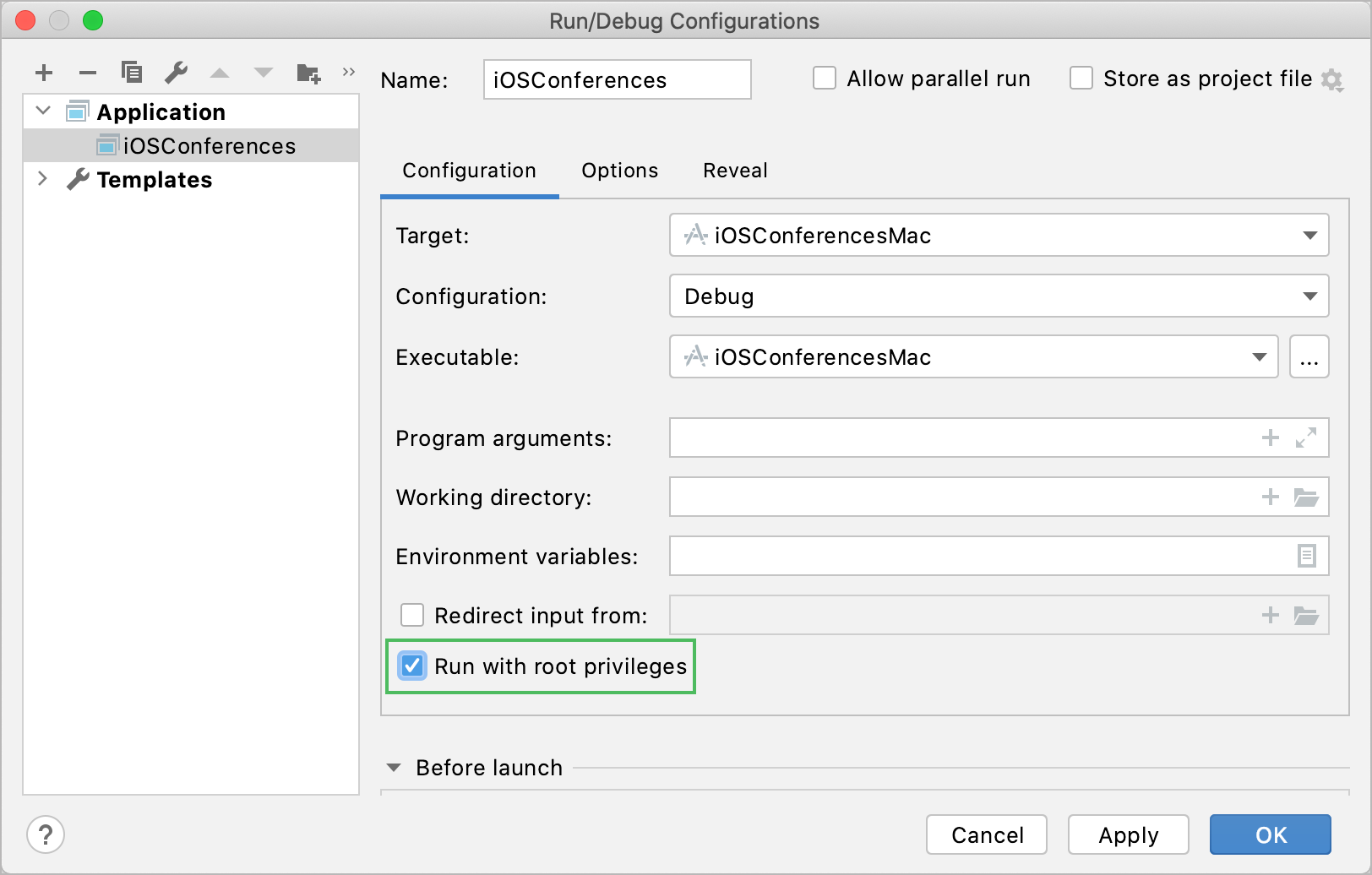1372x875 pixels.
Task: Switch to the Options tab
Action: tap(619, 171)
